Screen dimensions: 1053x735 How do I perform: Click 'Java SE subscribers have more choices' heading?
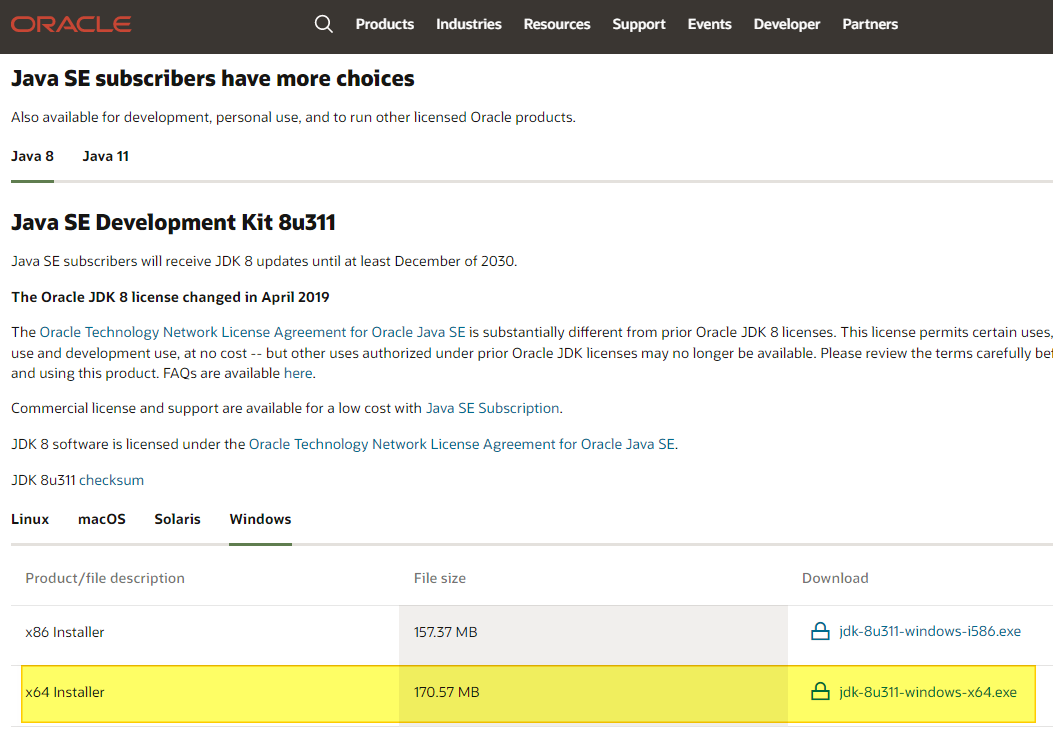click(x=213, y=79)
